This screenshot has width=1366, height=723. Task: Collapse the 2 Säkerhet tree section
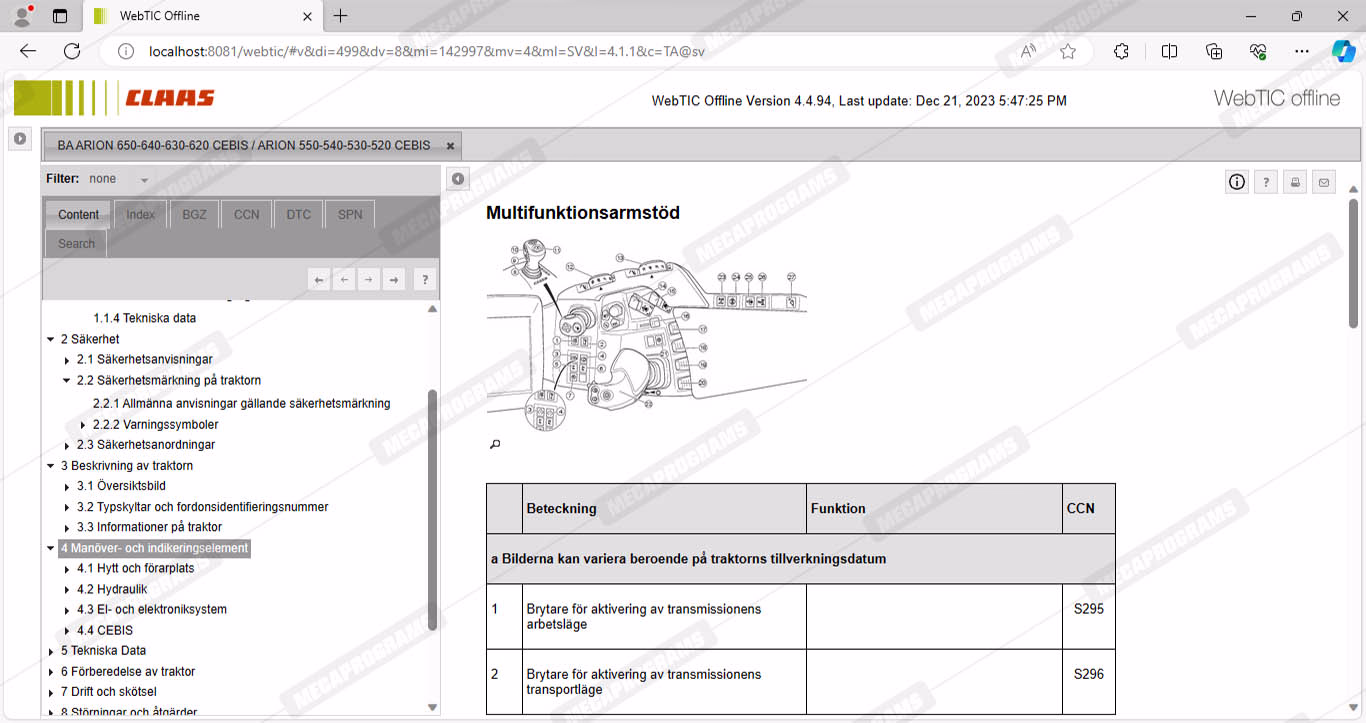click(51, 340)
